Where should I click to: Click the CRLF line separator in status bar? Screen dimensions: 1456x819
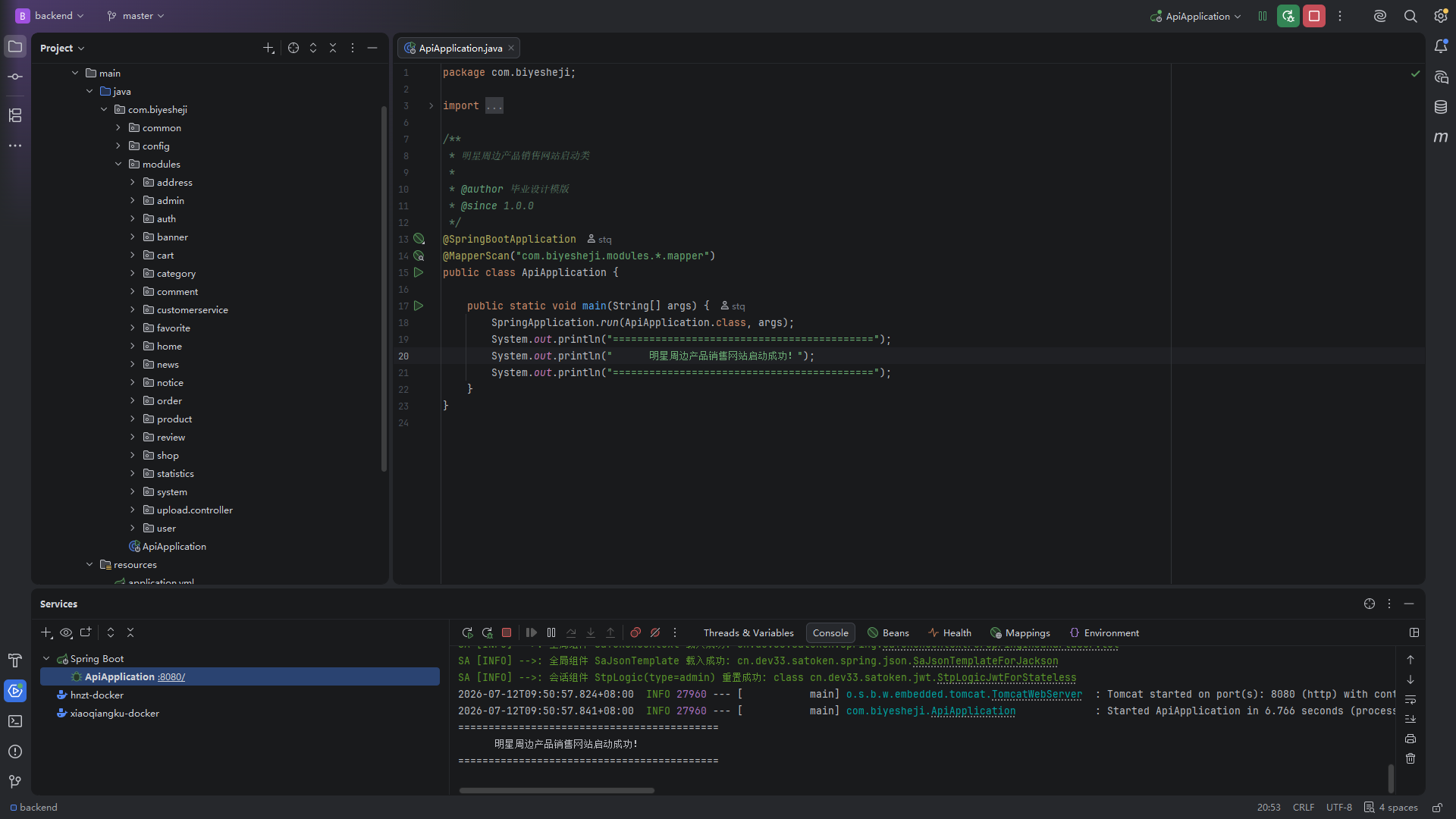coord(1304,807)
